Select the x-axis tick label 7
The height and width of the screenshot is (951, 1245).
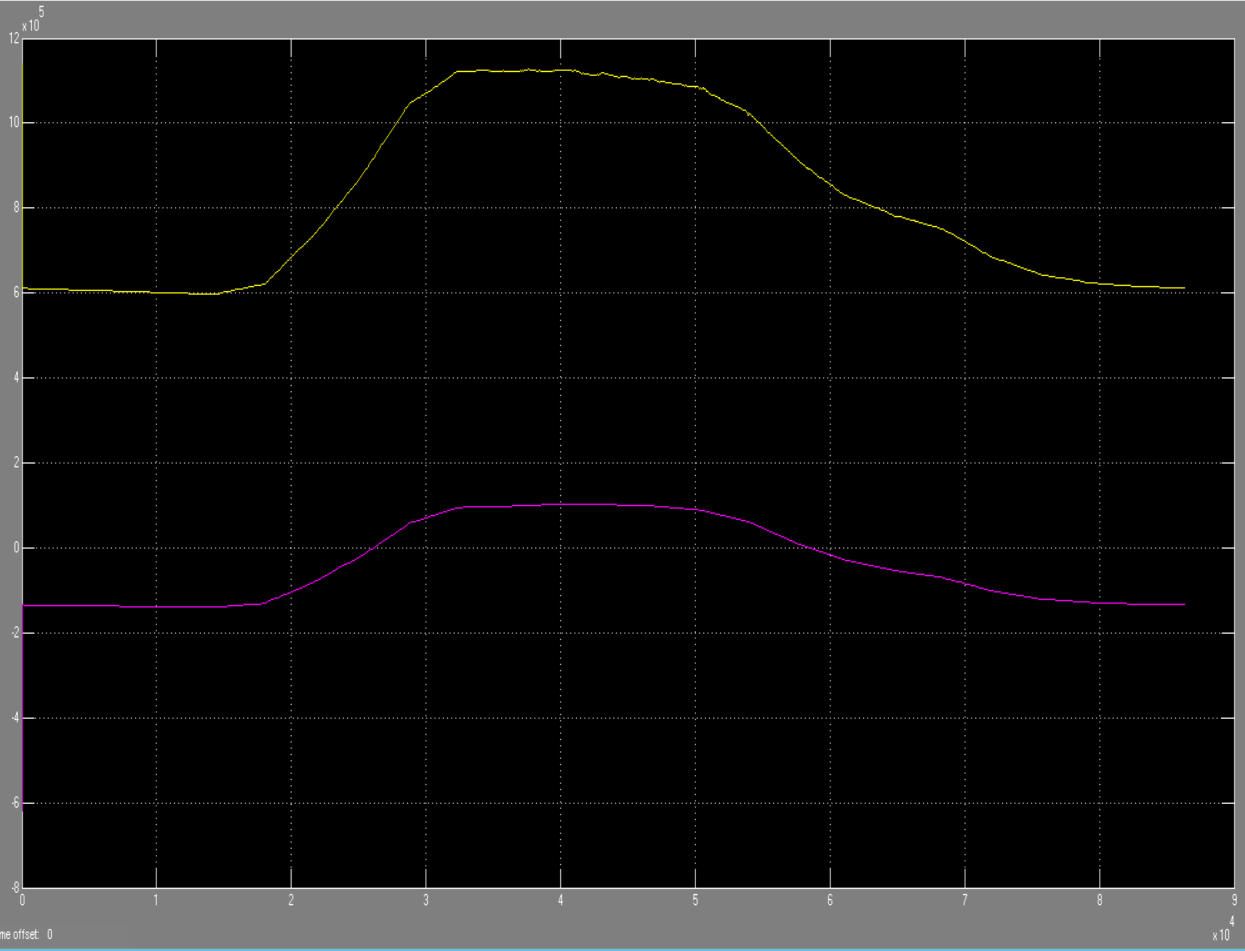pos(965,898)
